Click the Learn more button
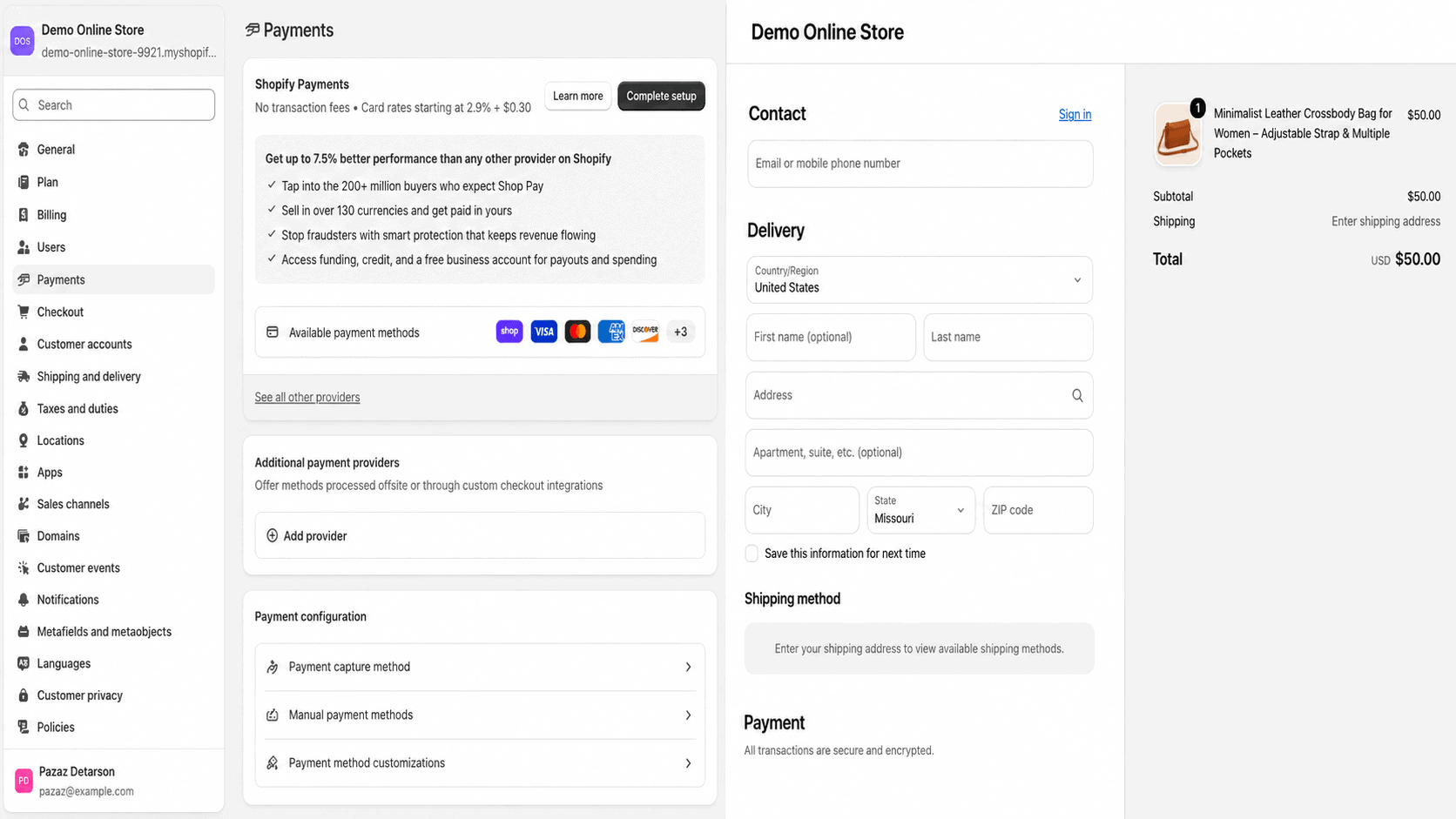Screen dimensions: 1456x819 [577, 96]
